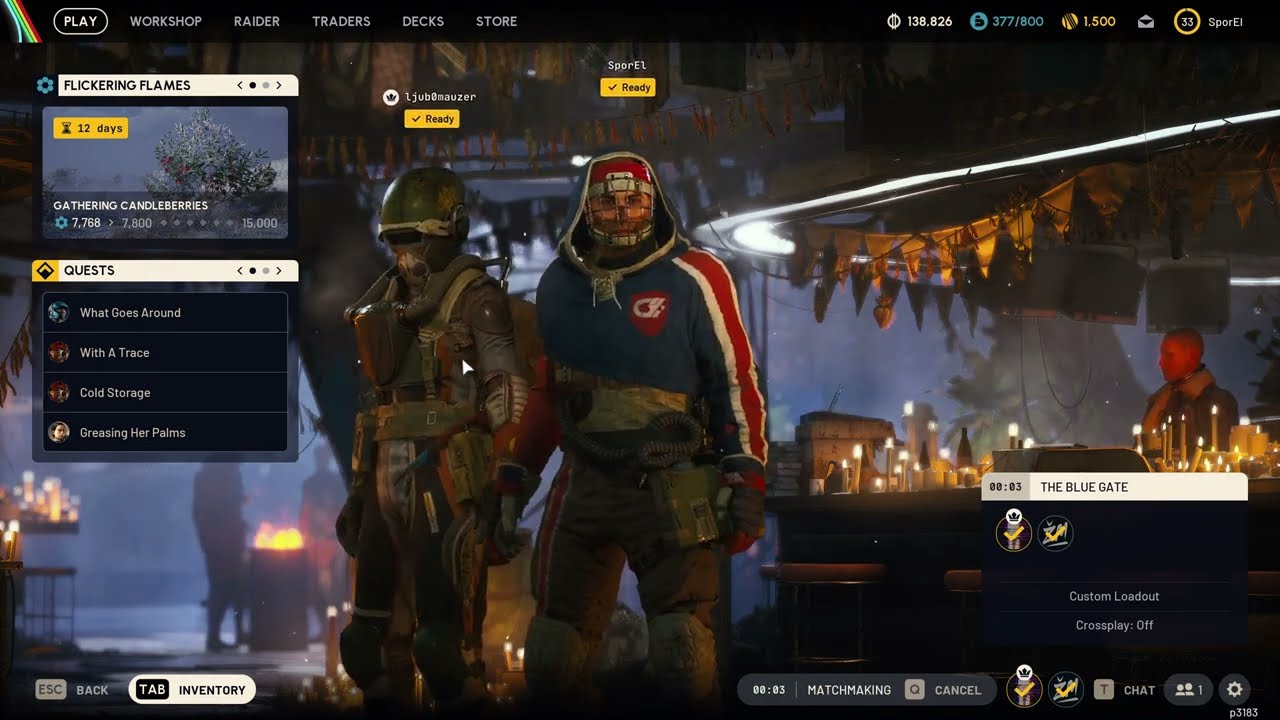Open the PLAY tab
The width and height of the screenshot is (1280, 720).
click(80, 21)
